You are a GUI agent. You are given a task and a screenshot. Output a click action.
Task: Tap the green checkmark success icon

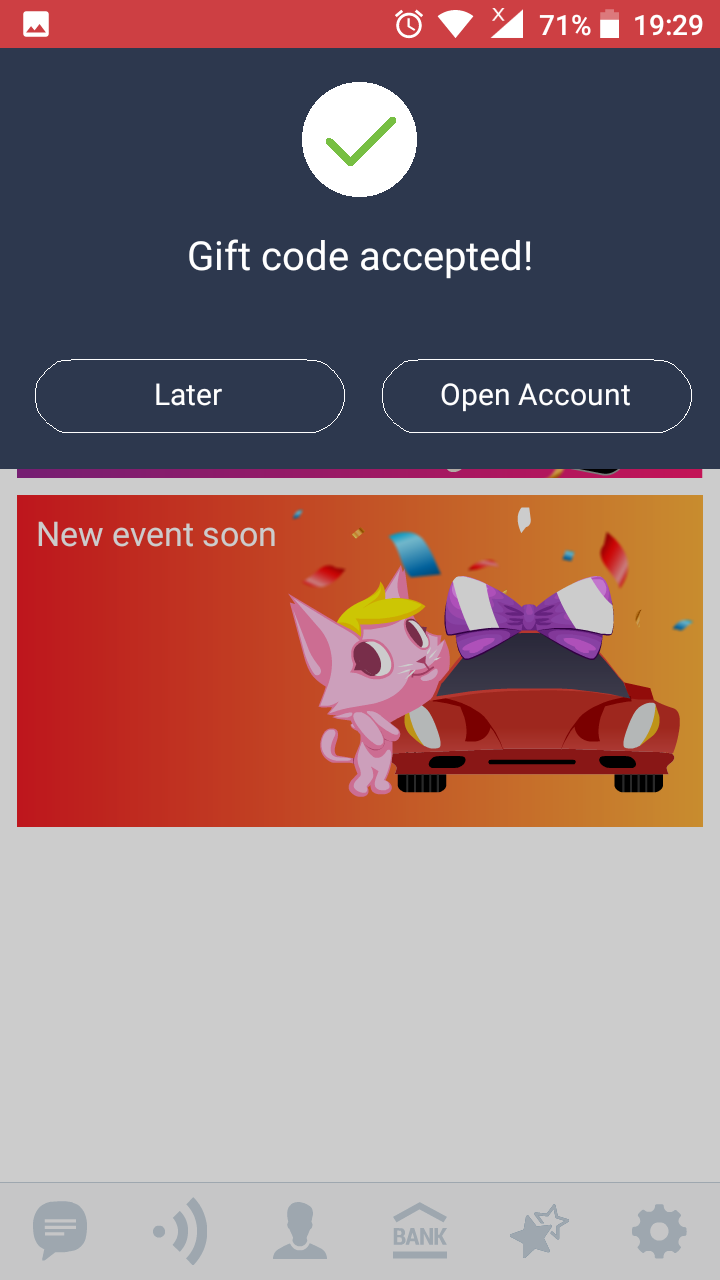[360, 140]
